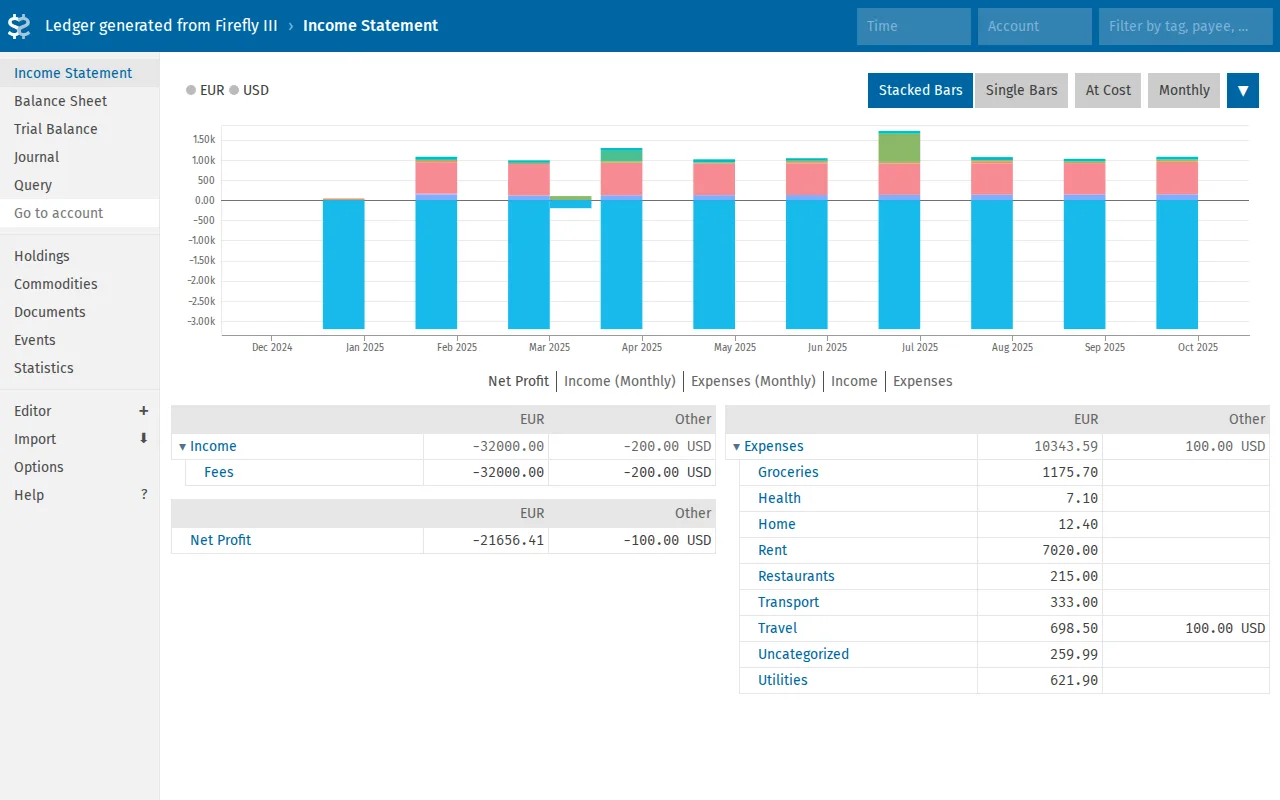
Task: Open the Statistics page
Action: pos(80,368)
